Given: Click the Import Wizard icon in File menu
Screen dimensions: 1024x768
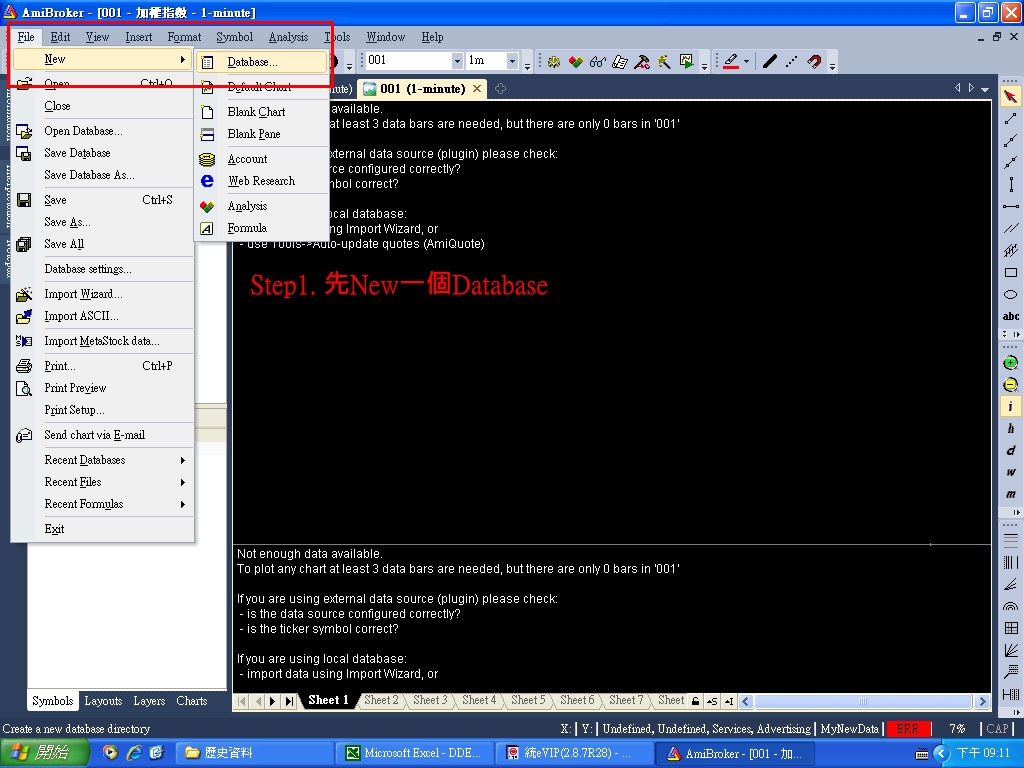Looking at the screenshot, I should [24, 294].
